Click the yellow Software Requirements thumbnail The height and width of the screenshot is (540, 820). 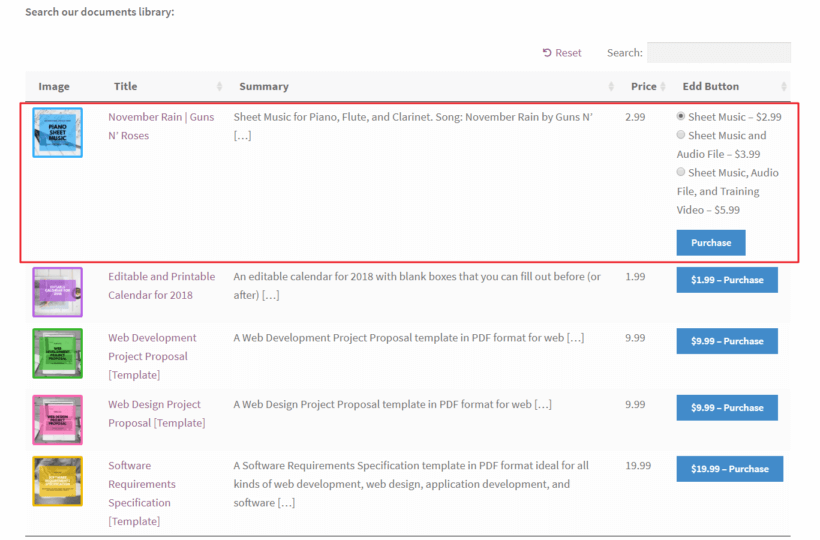pos(58,481)
